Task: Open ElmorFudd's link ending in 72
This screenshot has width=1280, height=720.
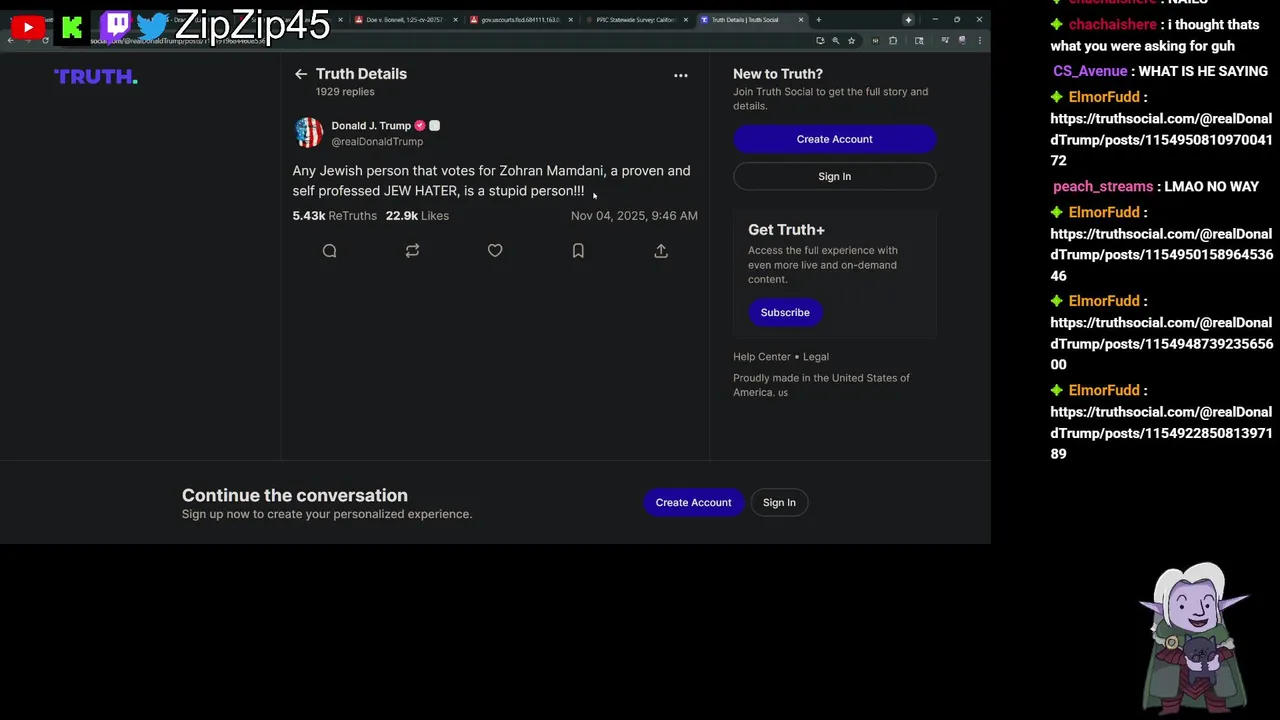Action: [1161, 139]
